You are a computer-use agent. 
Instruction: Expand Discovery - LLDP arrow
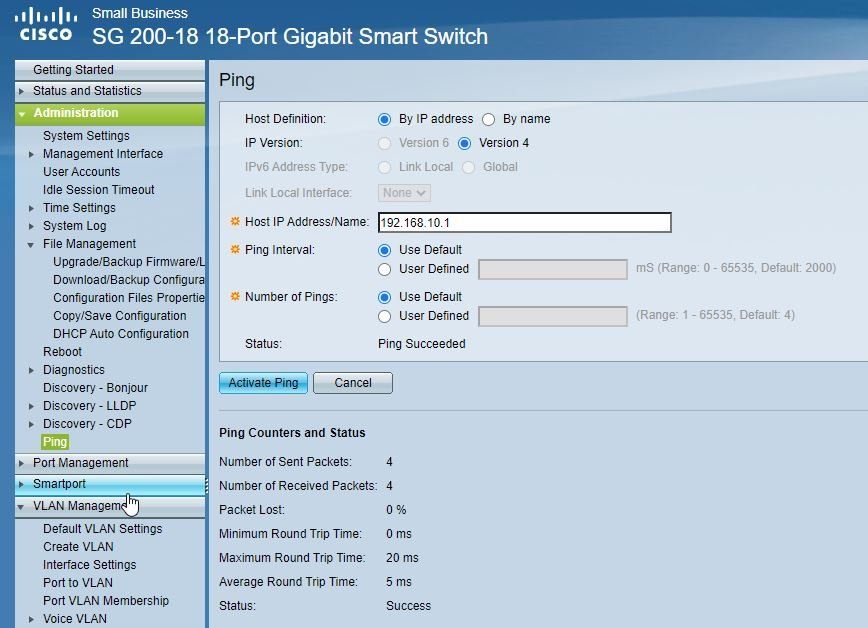(x=32, y=406)
